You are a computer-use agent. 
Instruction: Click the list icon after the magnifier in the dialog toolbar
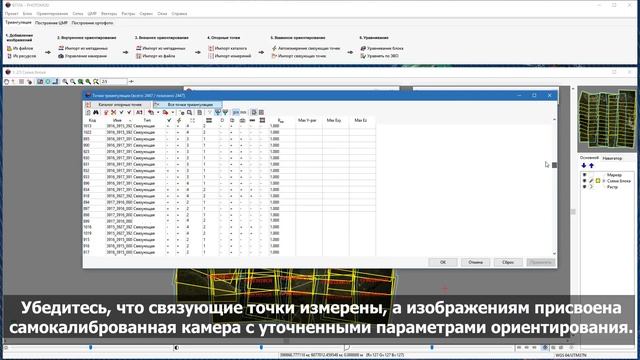200,112
